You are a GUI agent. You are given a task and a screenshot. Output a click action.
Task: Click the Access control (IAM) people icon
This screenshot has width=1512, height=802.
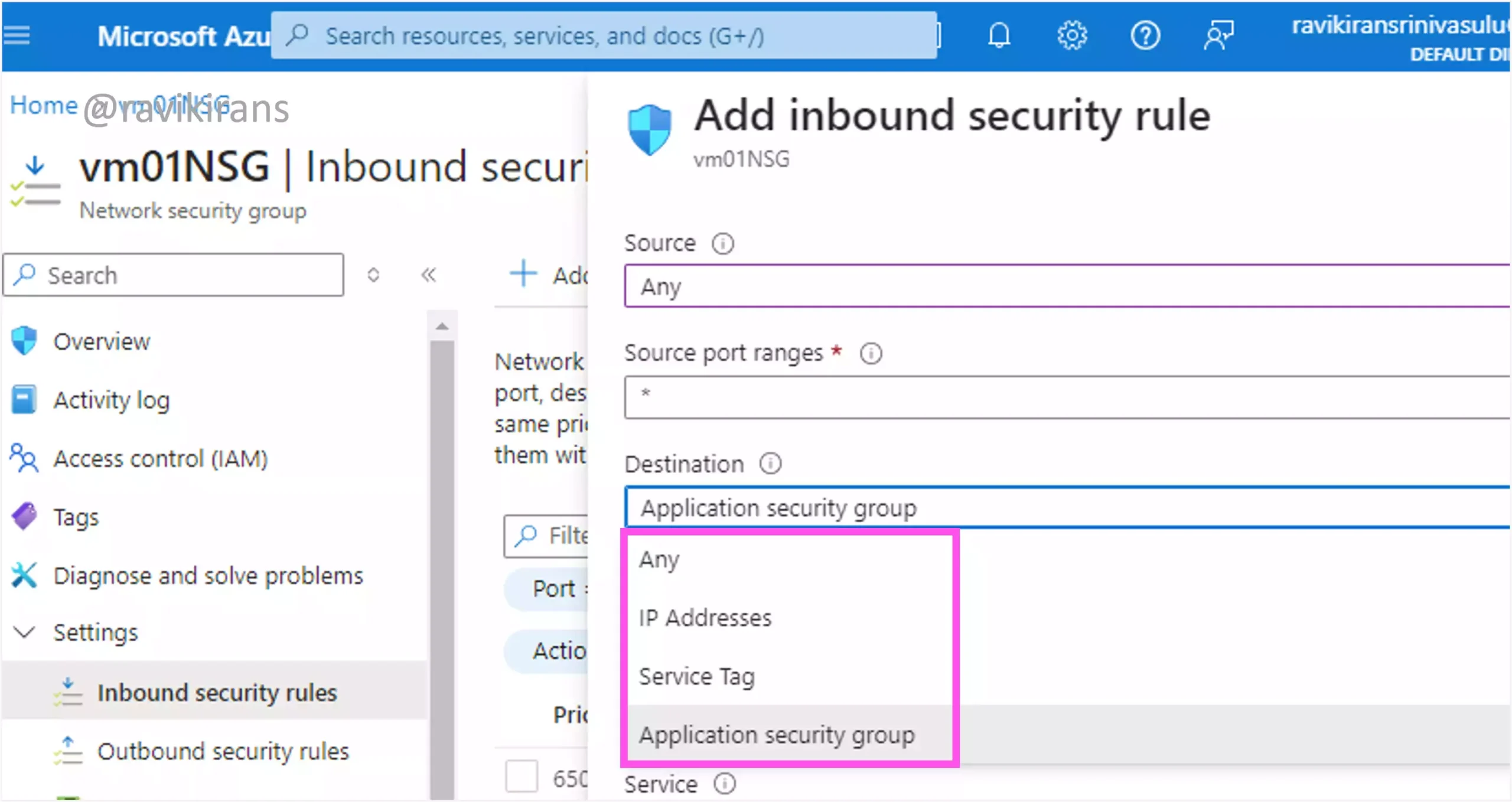coord(24,458)
